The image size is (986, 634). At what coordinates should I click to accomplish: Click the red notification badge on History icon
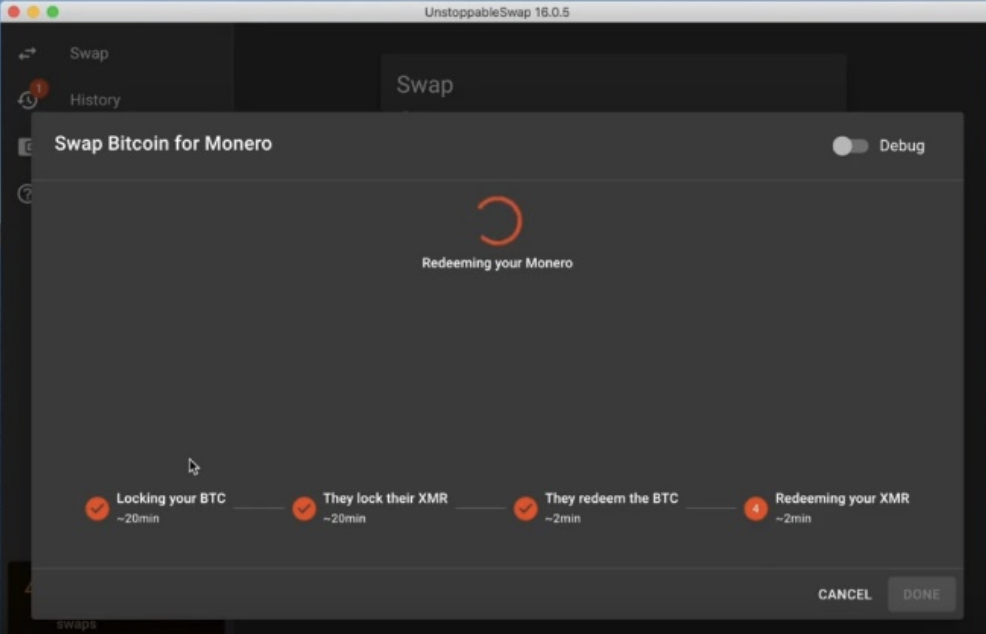pos(38,88)
